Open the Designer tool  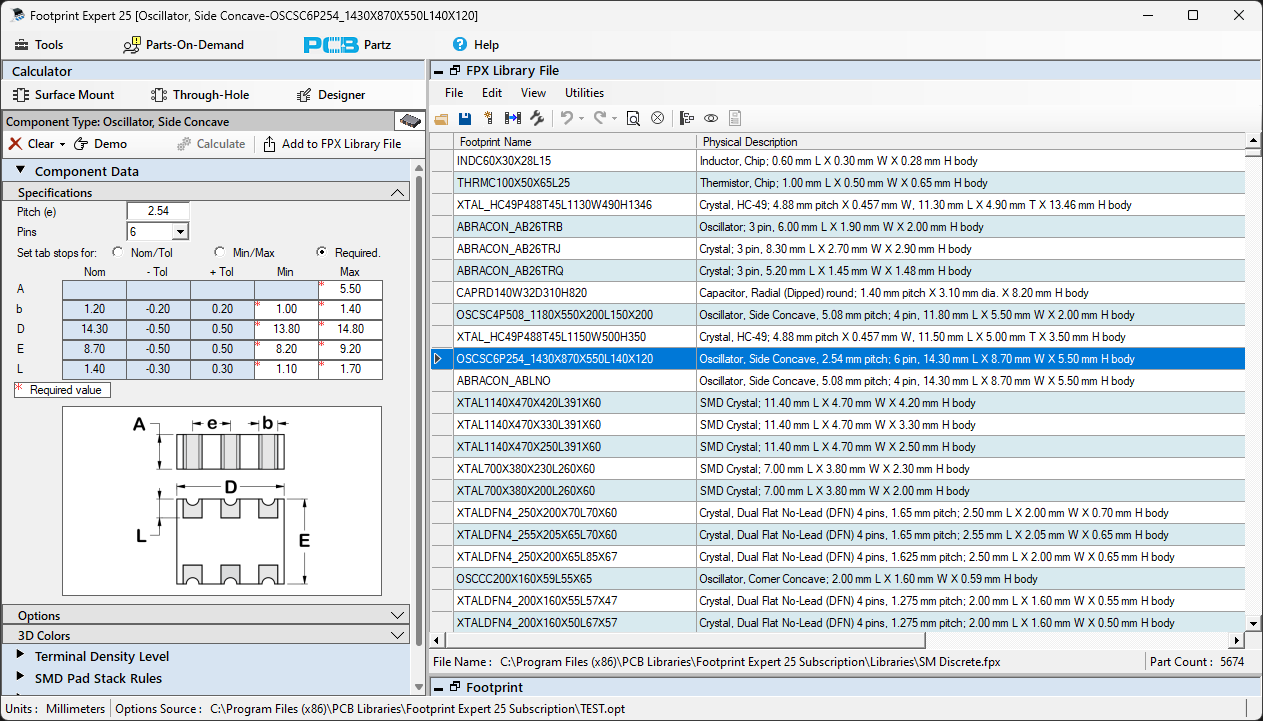pyautogui.click(x=331, y=95)
